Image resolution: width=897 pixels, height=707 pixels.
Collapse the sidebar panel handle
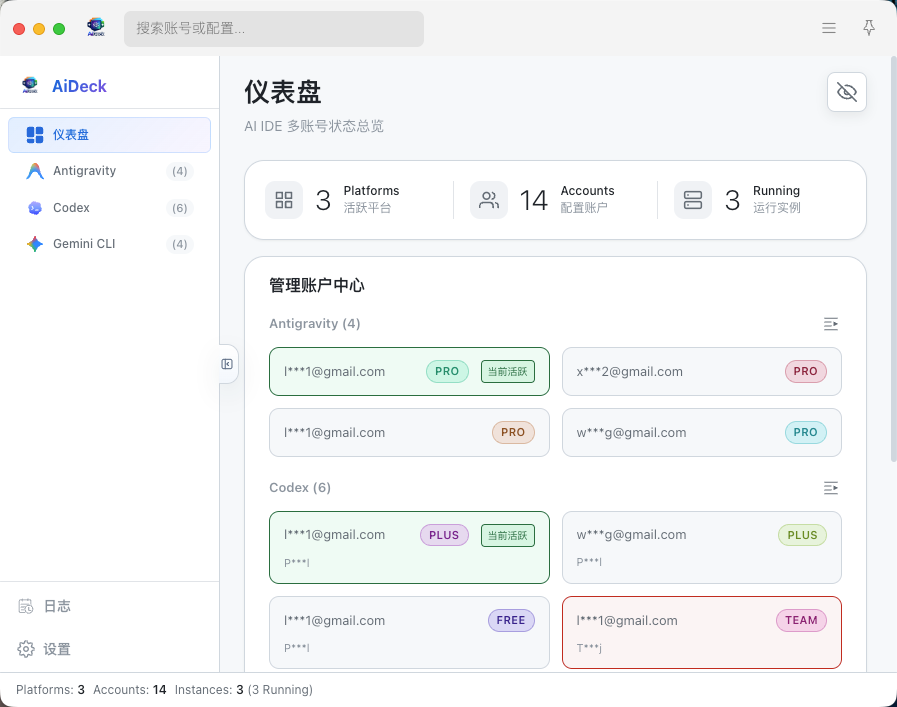click(x=227, y=364)
